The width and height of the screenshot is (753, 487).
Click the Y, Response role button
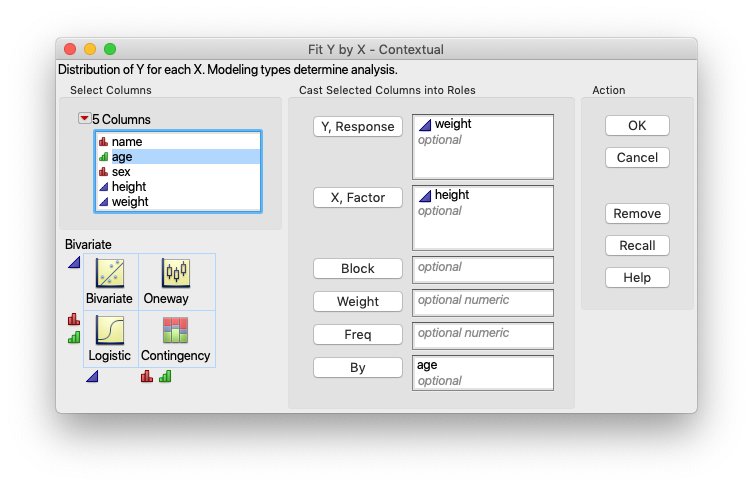358,127
